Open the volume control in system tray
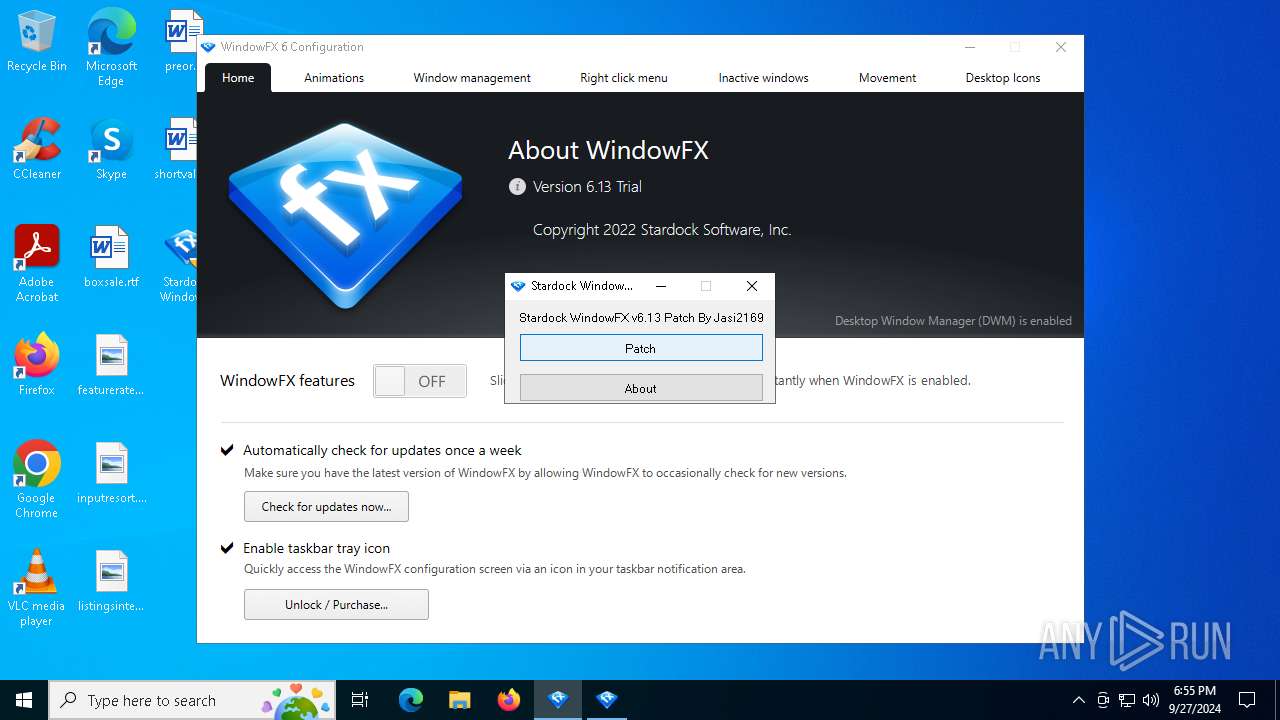 (1151, 700)
